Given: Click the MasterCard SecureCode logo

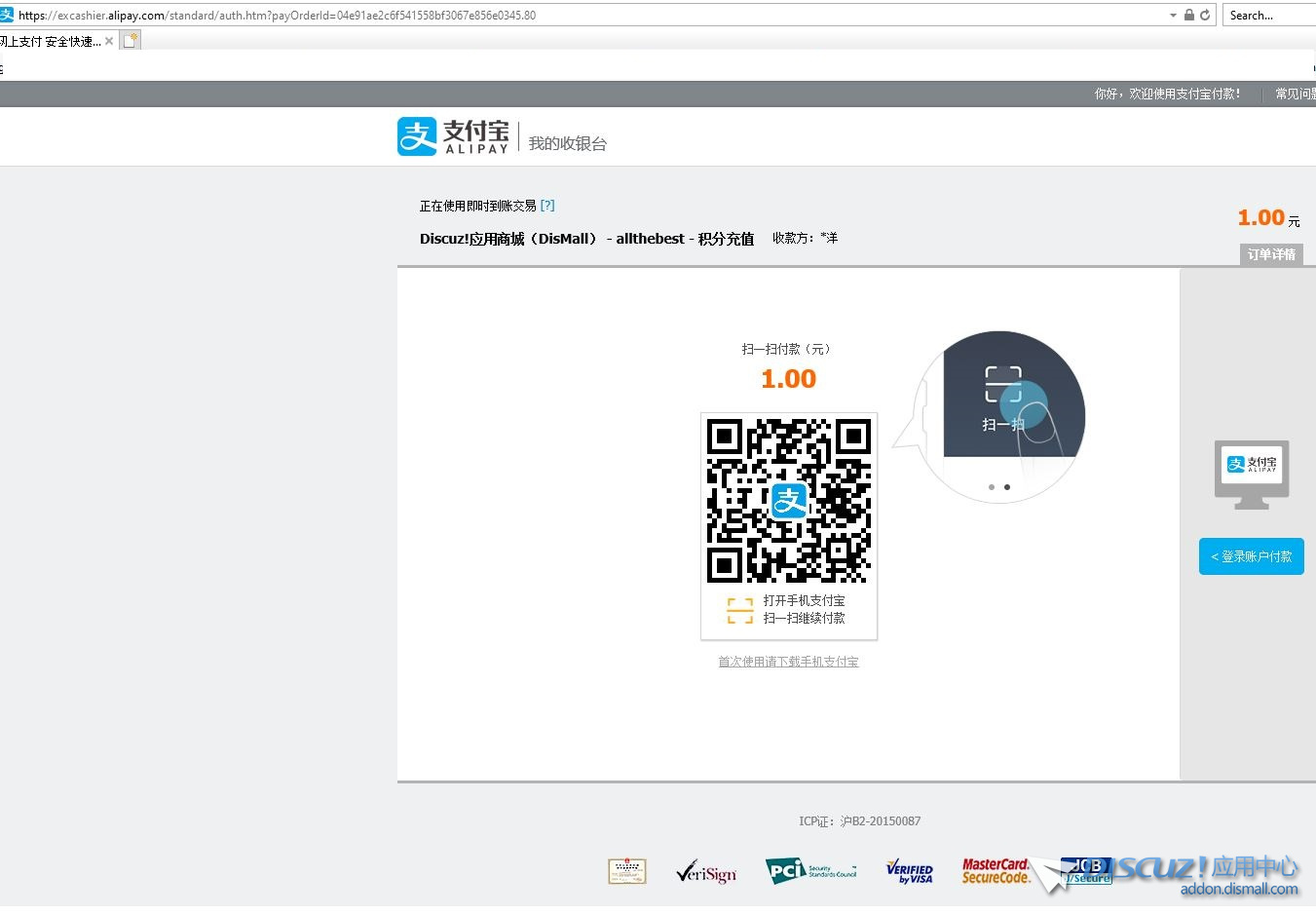Looking at the screenshot, I should click(996, 871).
